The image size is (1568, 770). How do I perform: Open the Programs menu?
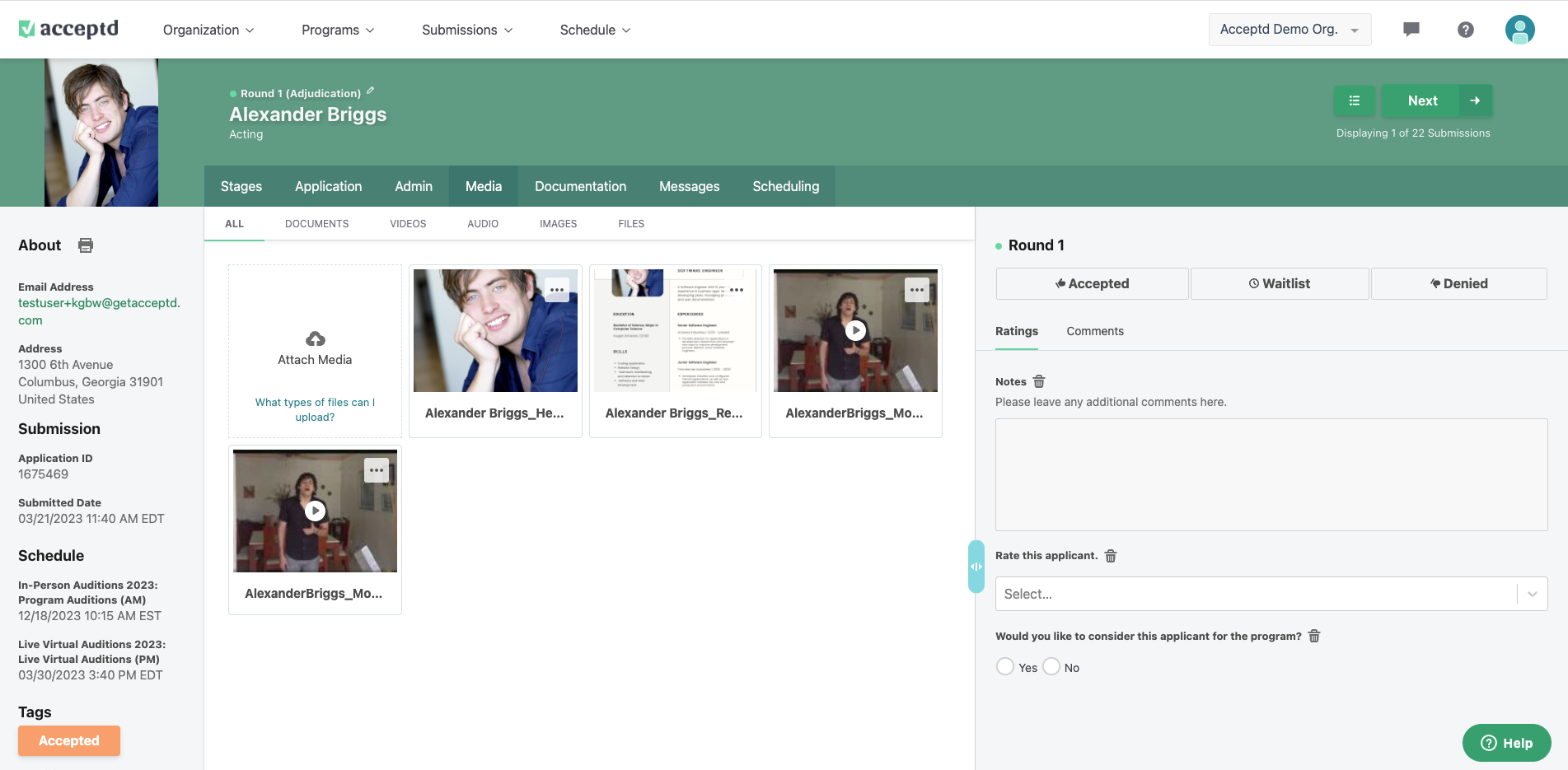(x=337, y=30)
